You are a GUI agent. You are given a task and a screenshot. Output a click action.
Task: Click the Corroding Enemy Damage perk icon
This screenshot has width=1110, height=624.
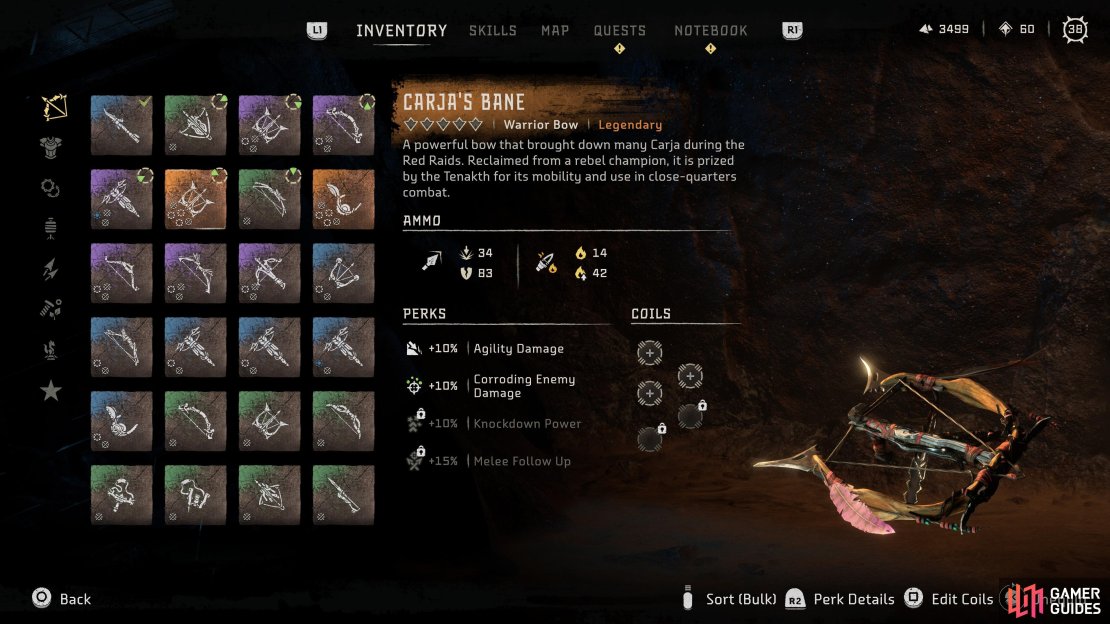point(413,385)
